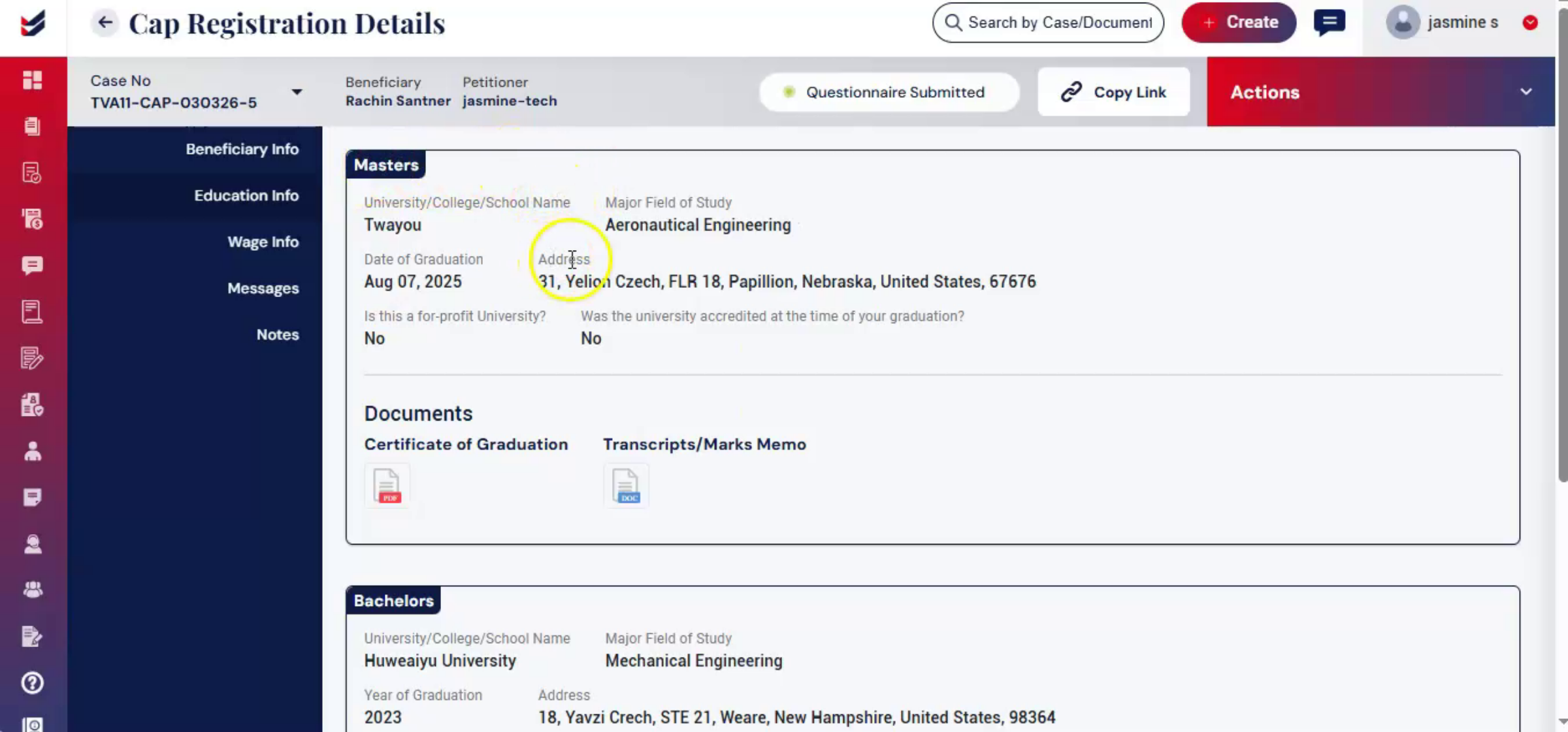Open the single person sidebar icon
This screenshot has height=732, width=1568.
pos(33,451)
